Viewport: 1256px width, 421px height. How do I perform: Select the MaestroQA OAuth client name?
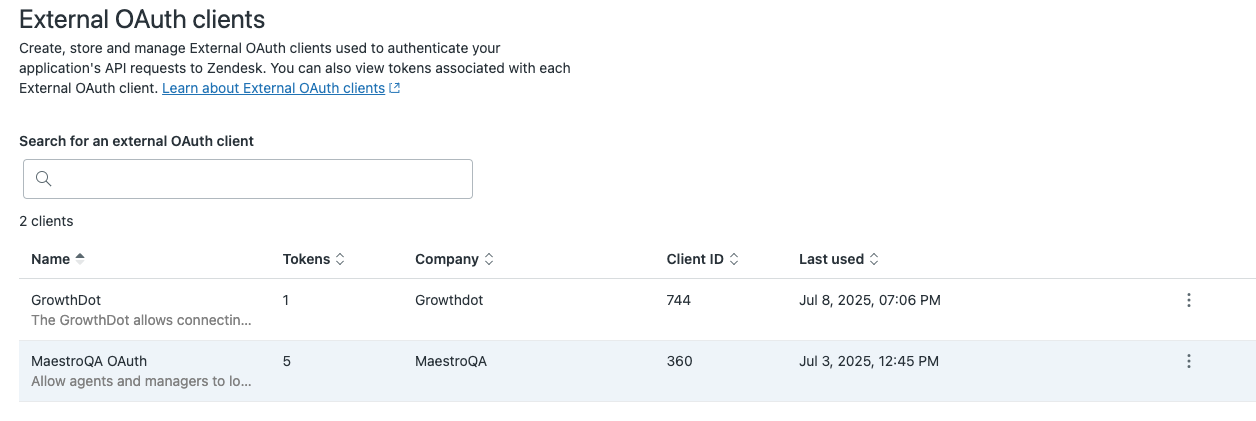point(89,361)
